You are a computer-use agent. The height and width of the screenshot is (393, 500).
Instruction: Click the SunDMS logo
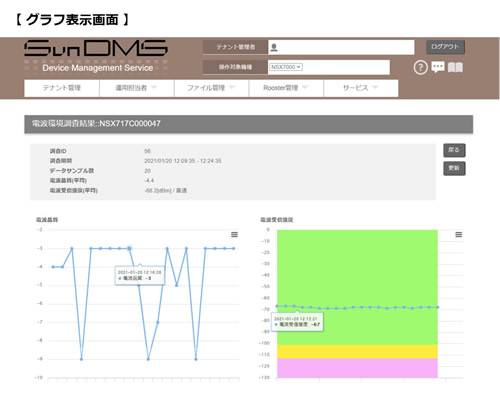point(96,48)
